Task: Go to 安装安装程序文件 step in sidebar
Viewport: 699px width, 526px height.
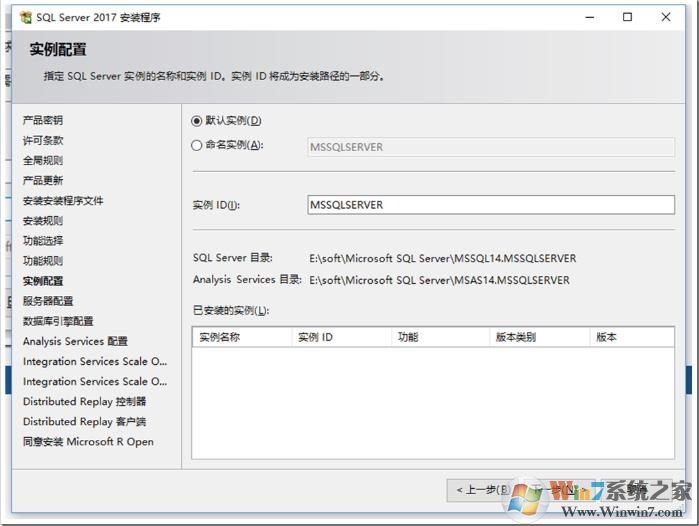Action: pyautogui.click(x=63, y=201)
